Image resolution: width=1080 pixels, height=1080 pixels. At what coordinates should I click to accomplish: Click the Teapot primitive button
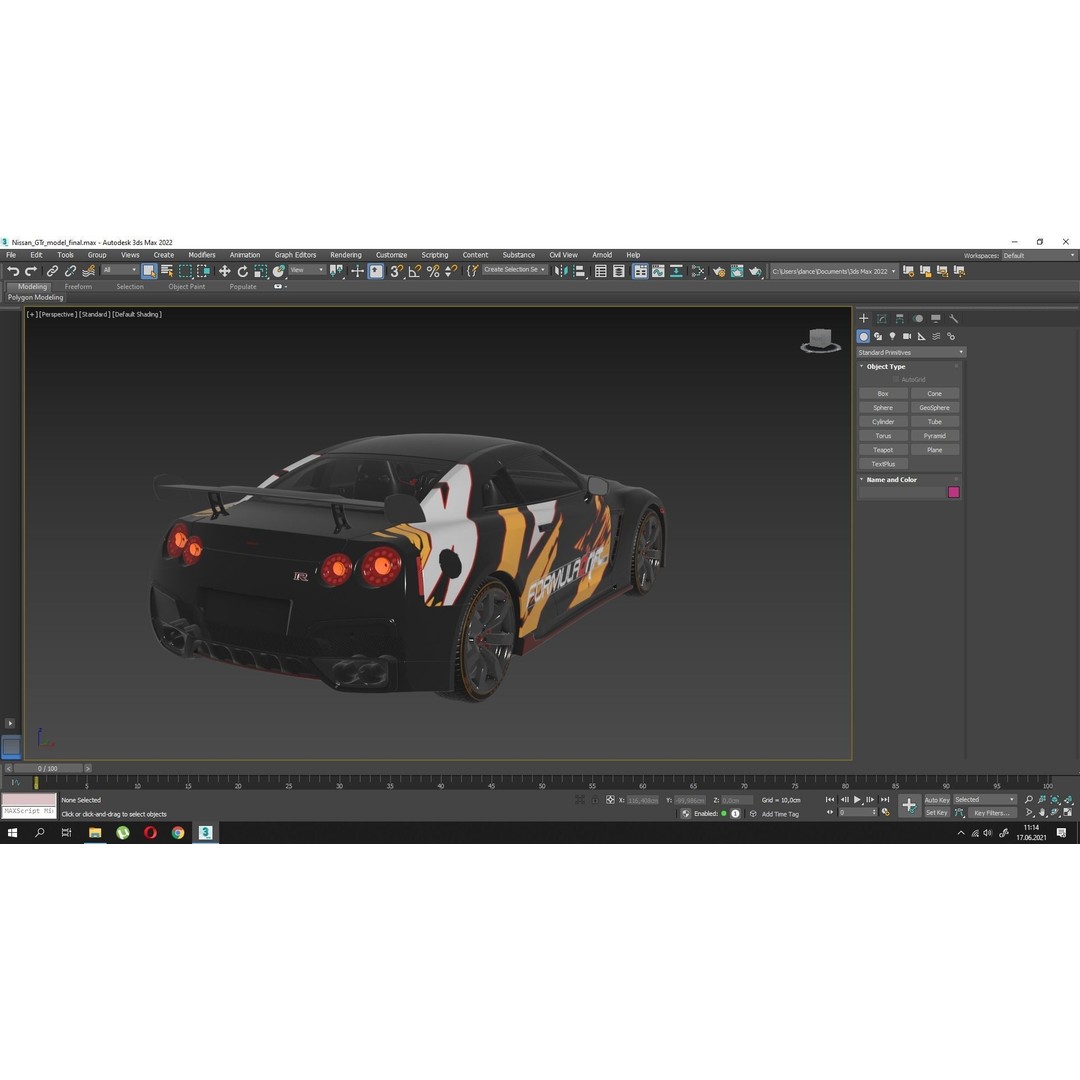[883, 450]
